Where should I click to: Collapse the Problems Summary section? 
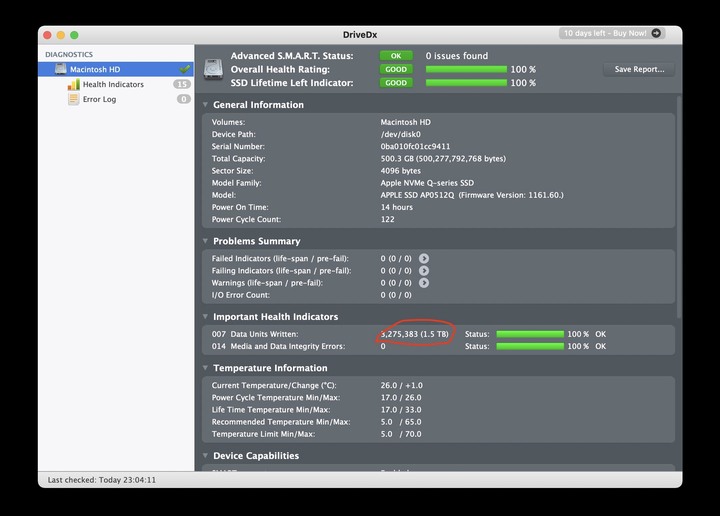[205, 241]
